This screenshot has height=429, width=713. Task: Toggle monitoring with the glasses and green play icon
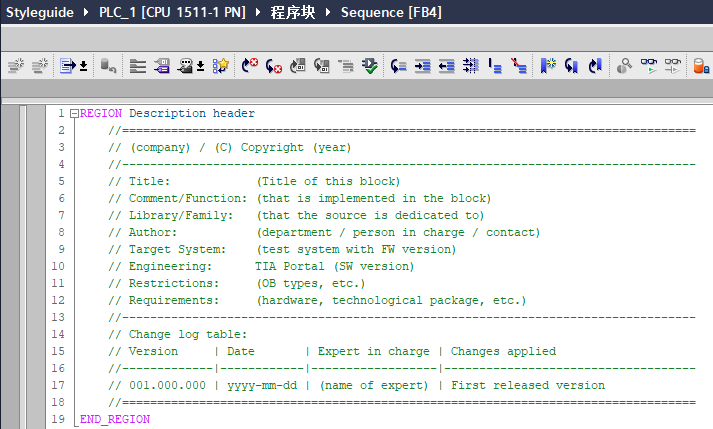(x=649, y=66)
